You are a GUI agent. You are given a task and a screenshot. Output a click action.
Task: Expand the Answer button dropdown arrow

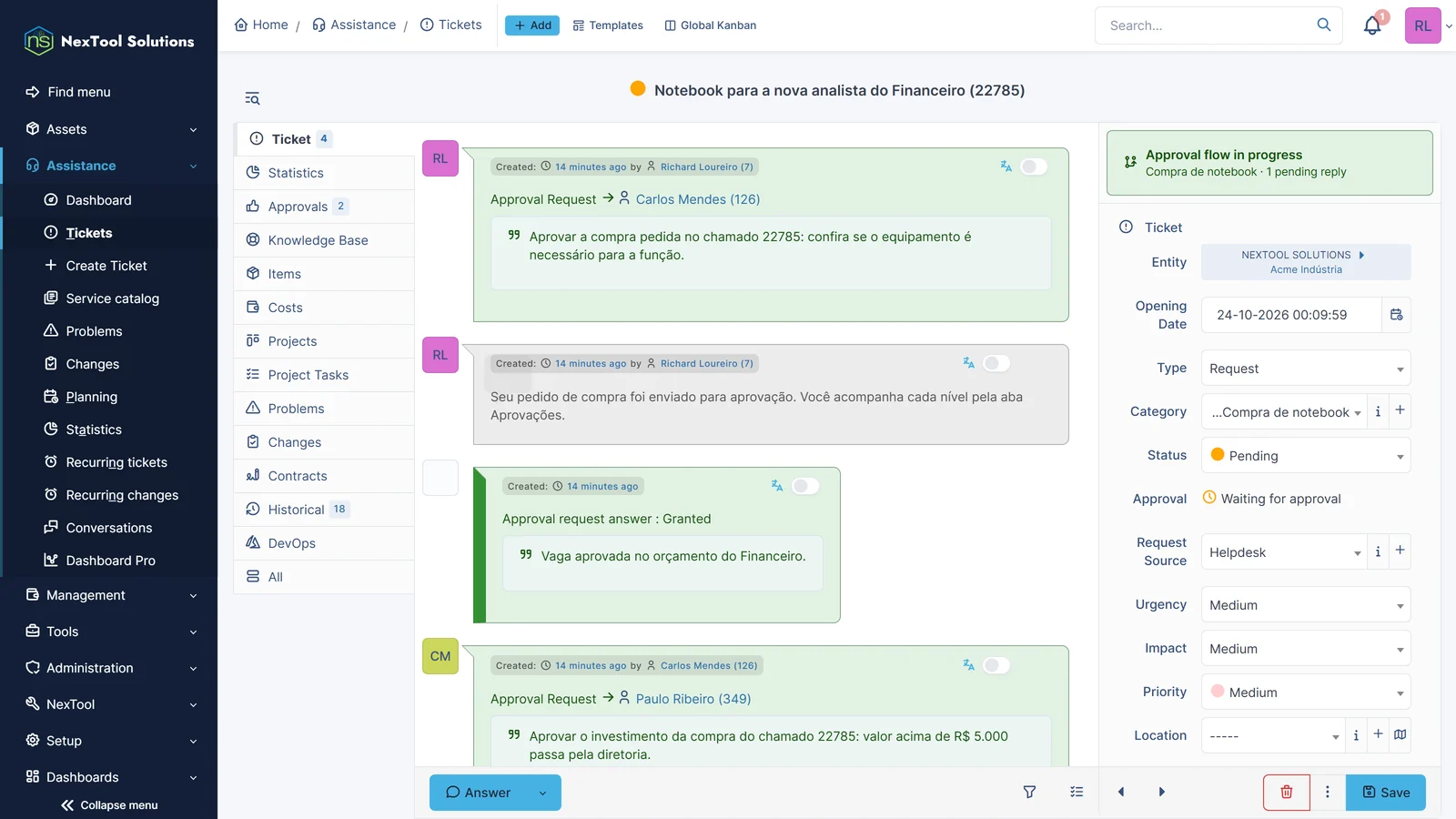[543, 793]
